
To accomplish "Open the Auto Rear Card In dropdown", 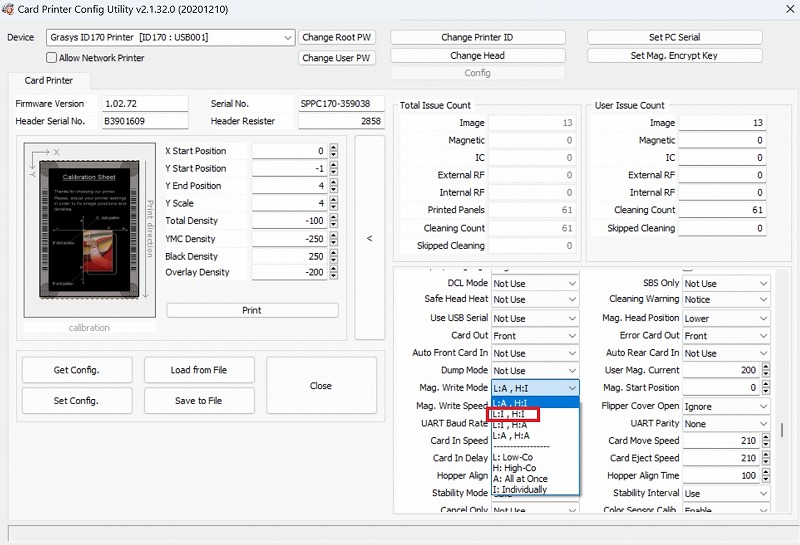I will [x=726, y=353].
